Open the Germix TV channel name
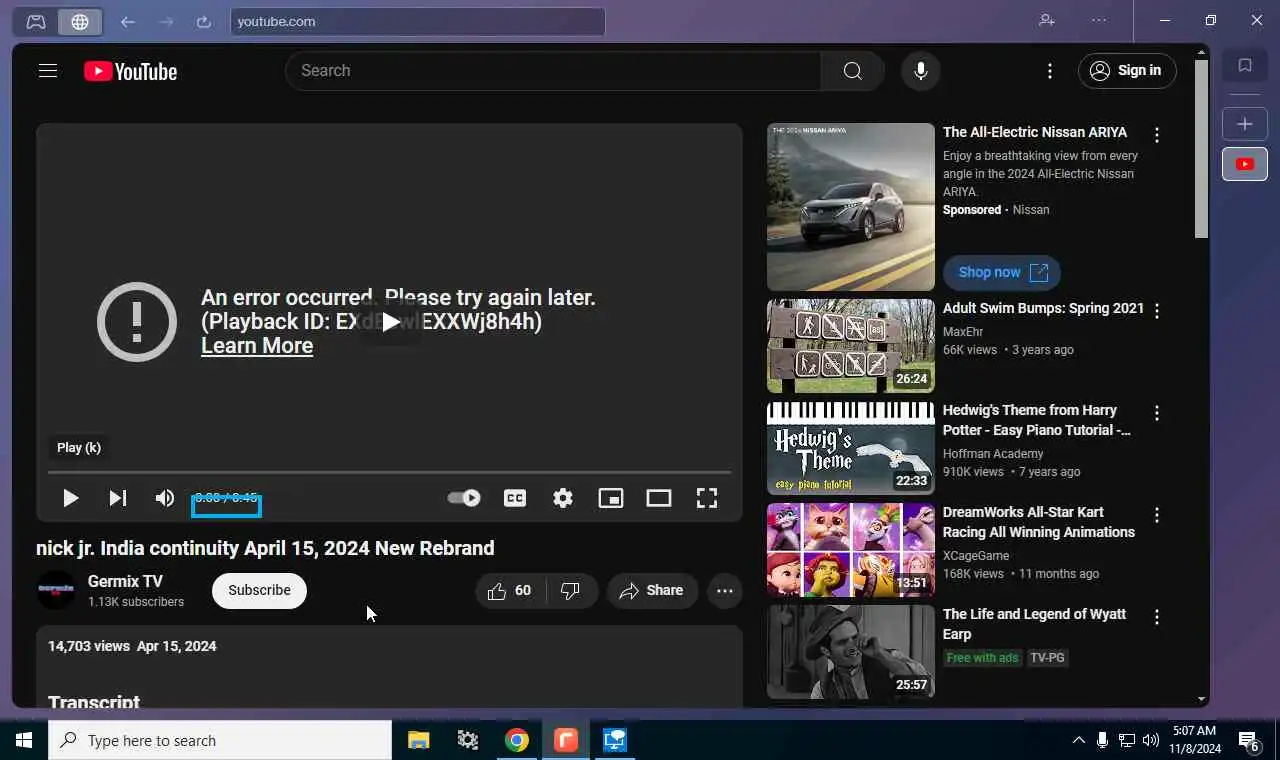1280x760 pixels. pyautogui.click(x=125, y=581)
